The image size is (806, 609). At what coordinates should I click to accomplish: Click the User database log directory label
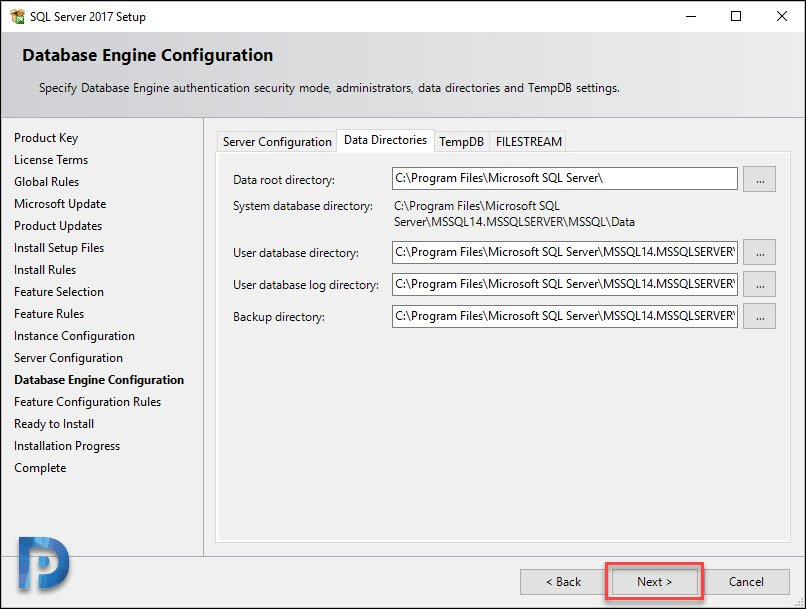[x=306, y=285]
